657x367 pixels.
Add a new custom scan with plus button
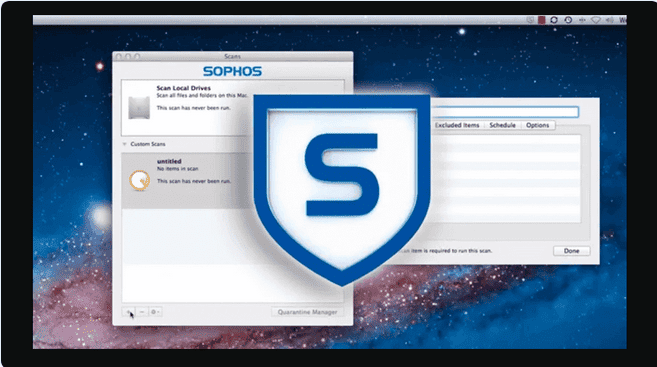click(129, 312)
